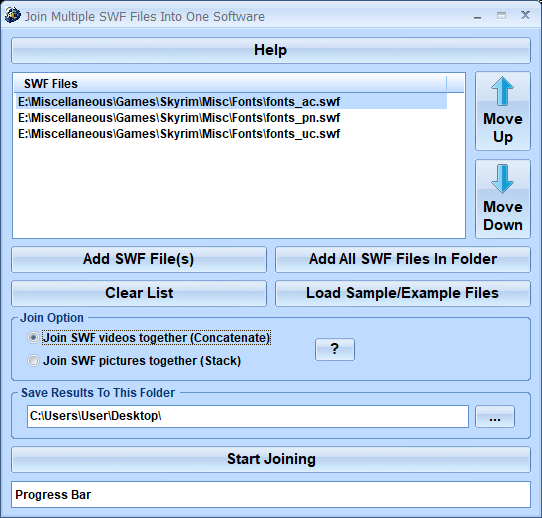Select fonts_uc.swf in the file list
Screen dimensions: 542x518
(x=179, y=134)
